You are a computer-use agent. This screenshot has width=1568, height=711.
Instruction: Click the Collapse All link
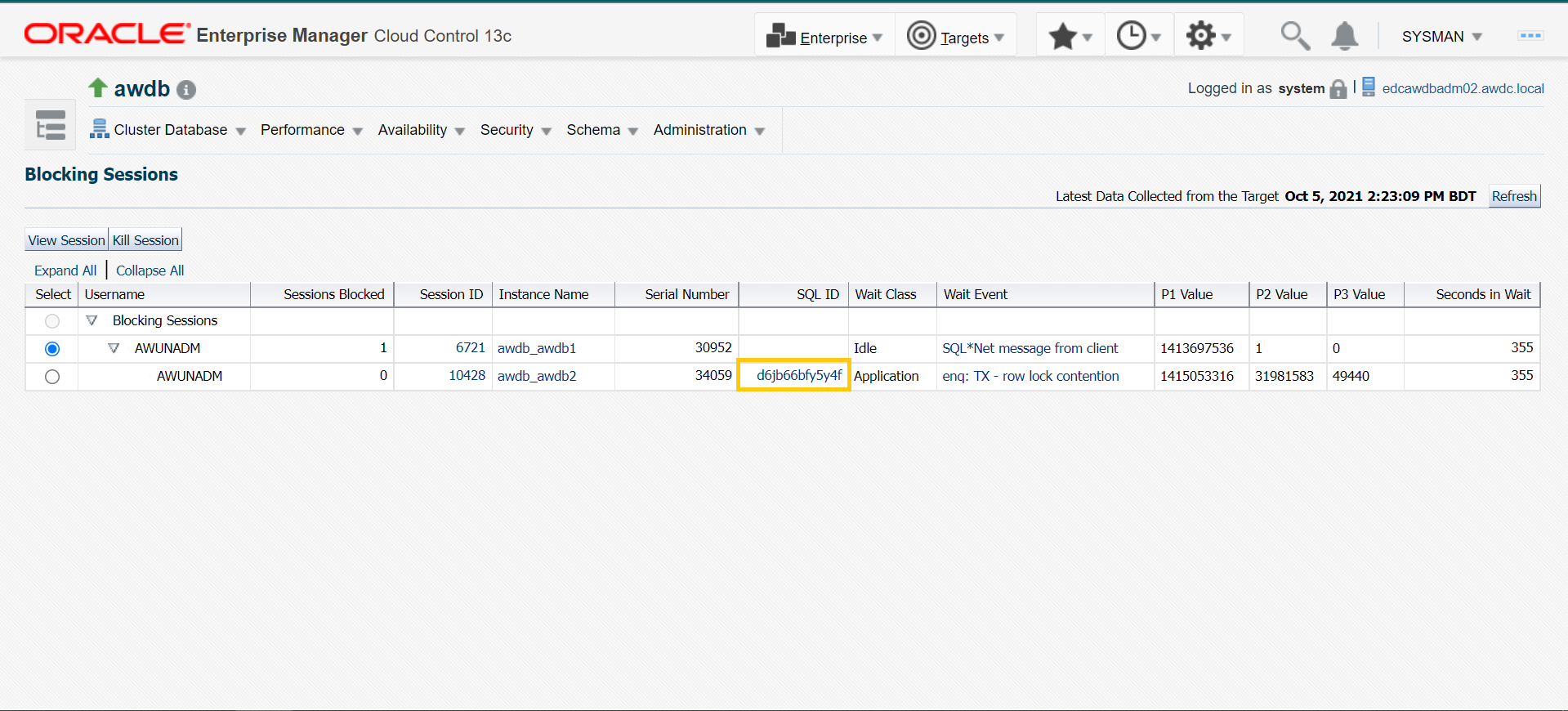[150, 271]
